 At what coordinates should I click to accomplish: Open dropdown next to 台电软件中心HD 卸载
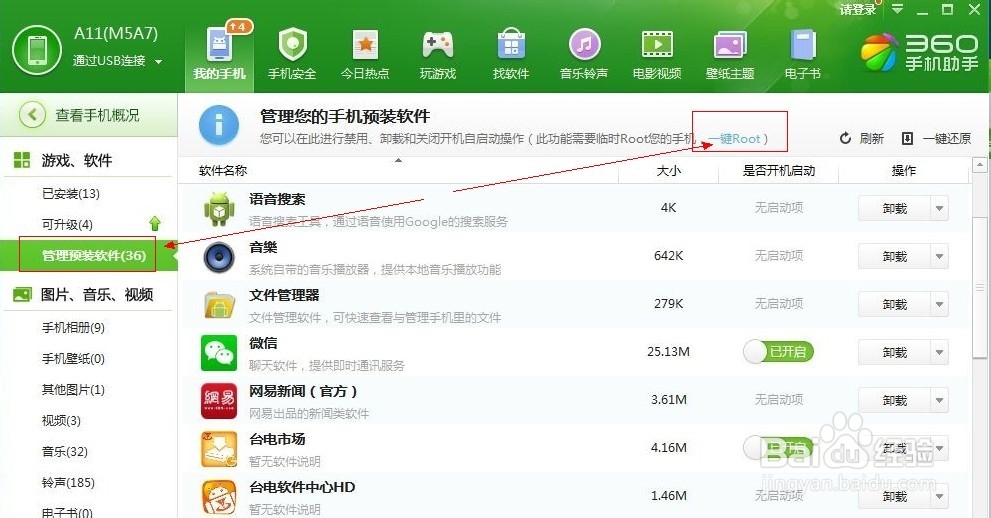click(939, 497)
